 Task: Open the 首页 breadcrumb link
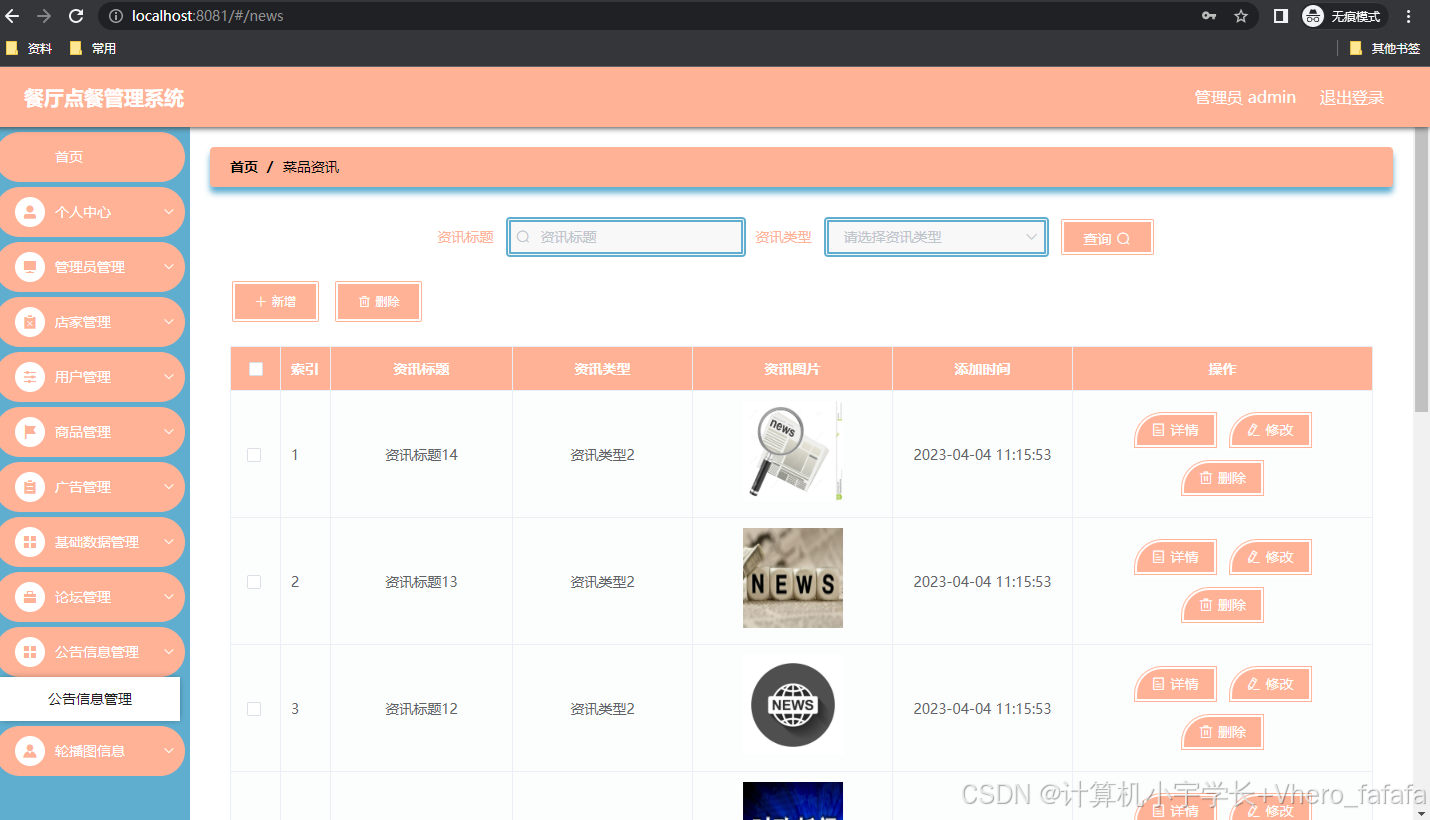[243, 167]
